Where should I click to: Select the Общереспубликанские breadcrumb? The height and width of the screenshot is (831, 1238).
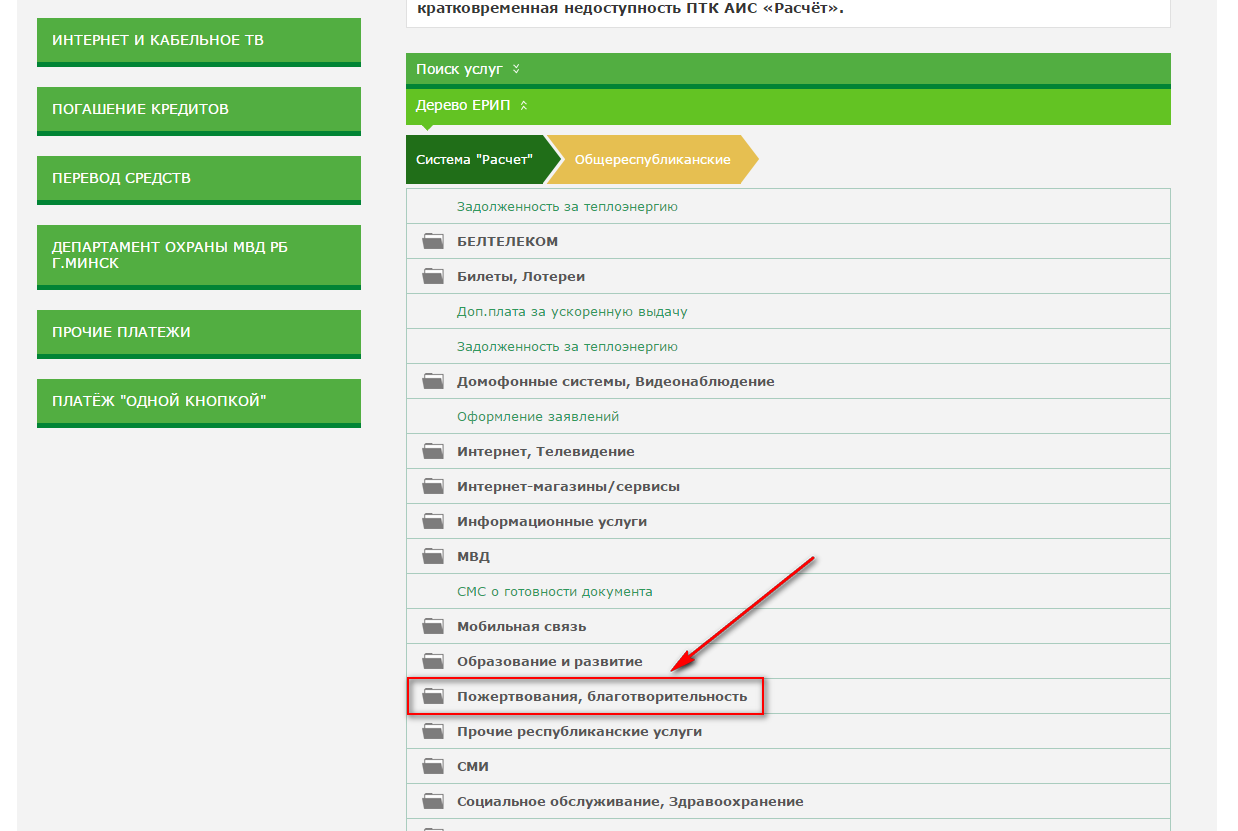pyautogui.click(x=652, y=159)
